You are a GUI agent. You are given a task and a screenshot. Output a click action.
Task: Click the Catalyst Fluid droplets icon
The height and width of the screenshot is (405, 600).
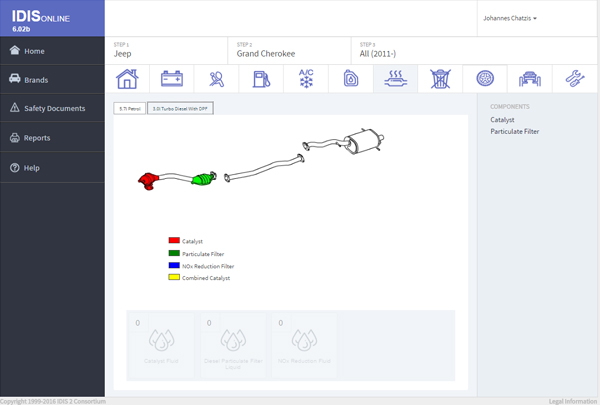pyautogui.click(x=161, y=340)
